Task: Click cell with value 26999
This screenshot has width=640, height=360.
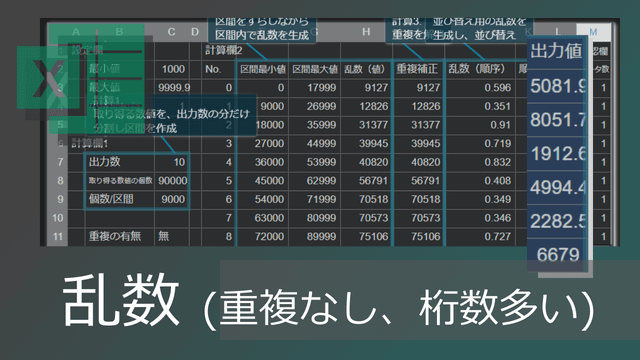Action: coord(315,106)
